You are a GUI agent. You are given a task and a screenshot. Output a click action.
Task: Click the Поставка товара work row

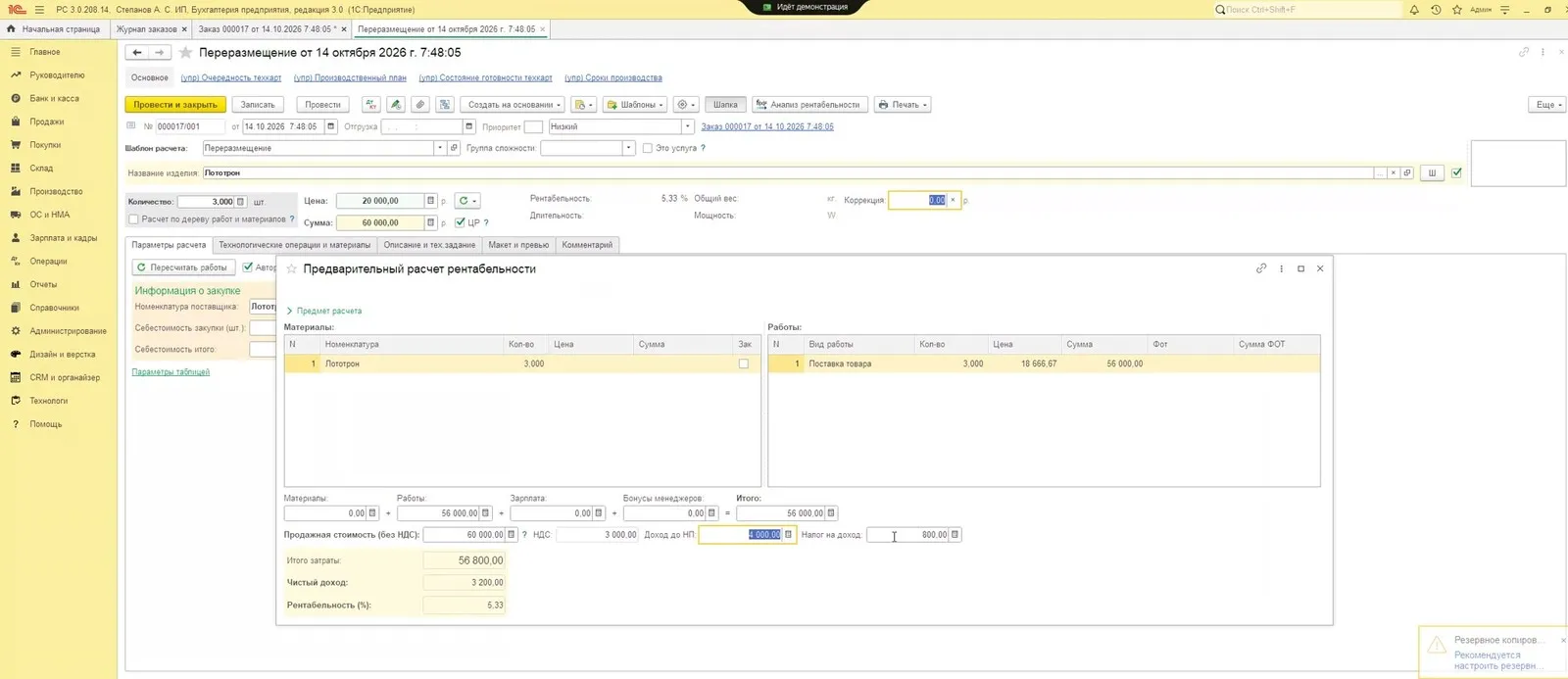(1044, 364)
